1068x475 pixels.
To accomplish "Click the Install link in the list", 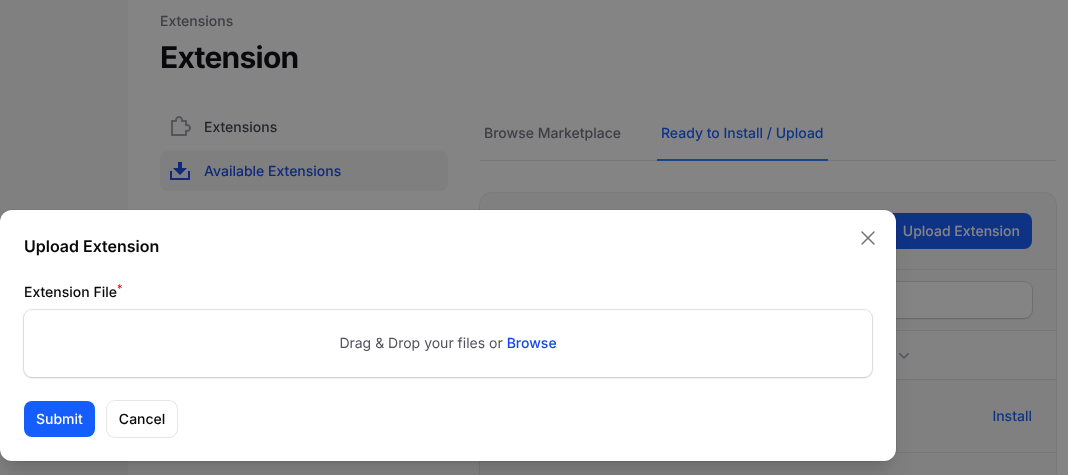I will point(1011,416).
